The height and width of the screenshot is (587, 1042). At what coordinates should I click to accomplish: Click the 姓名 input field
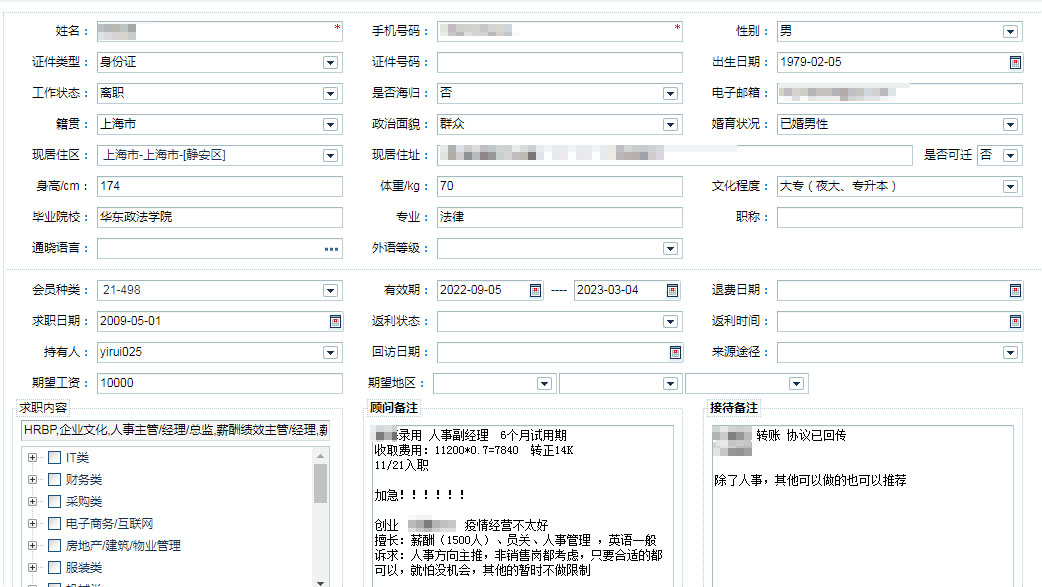(x=219, y=32)
